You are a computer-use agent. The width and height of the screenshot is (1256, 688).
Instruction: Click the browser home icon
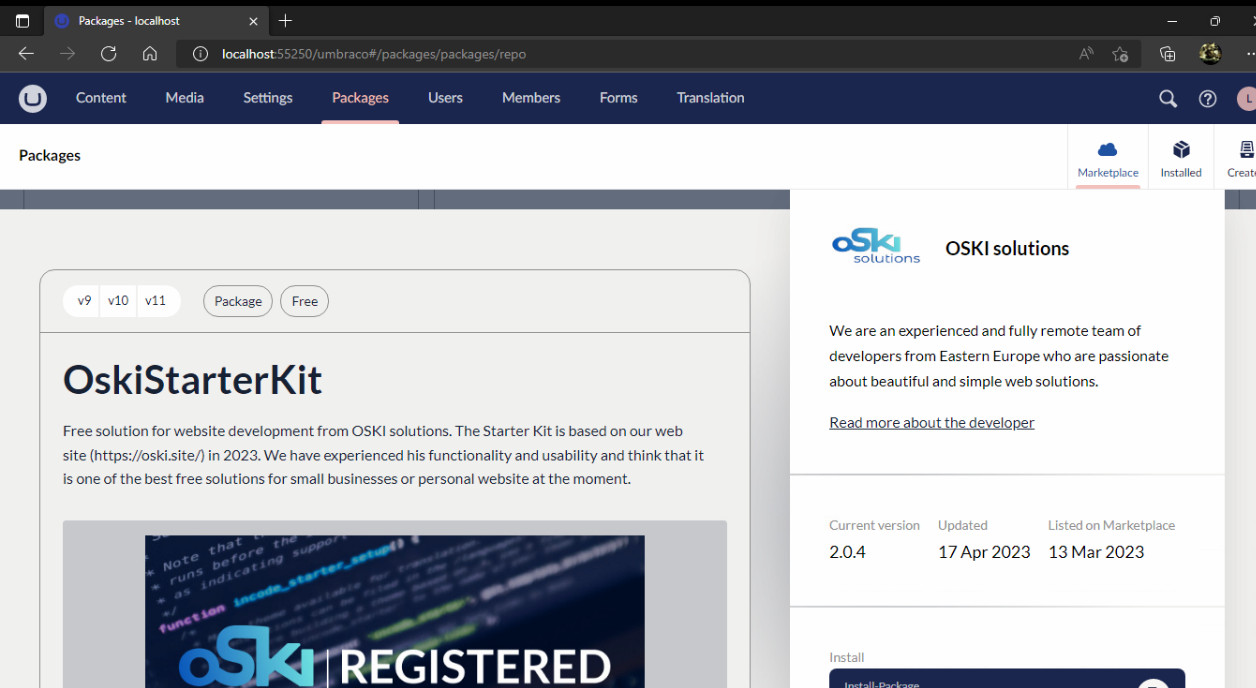pyautogui.click(x=150, y=54)
